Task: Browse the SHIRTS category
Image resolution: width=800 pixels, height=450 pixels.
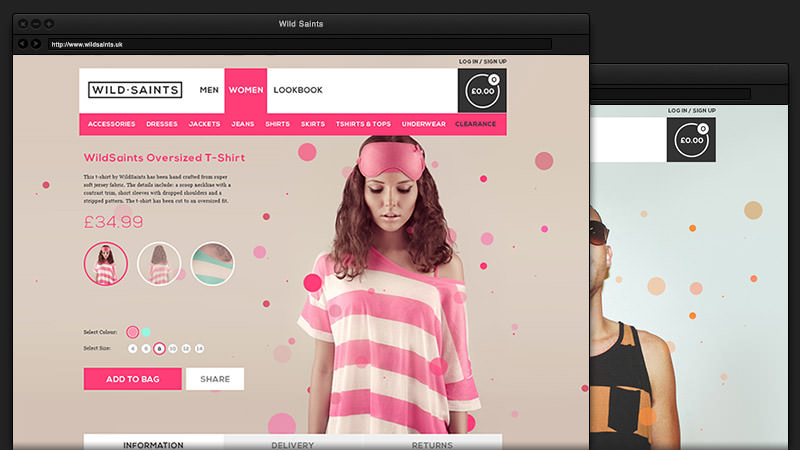Action: tap(278, 124)
